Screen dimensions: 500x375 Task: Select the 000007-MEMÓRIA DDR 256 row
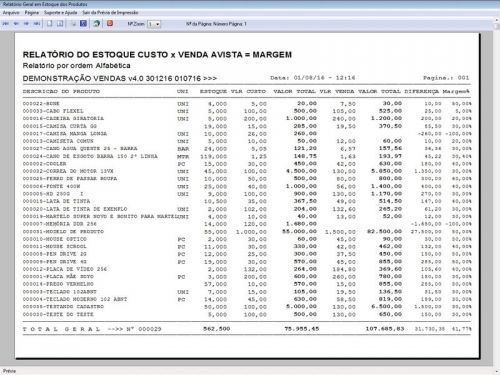247,224
